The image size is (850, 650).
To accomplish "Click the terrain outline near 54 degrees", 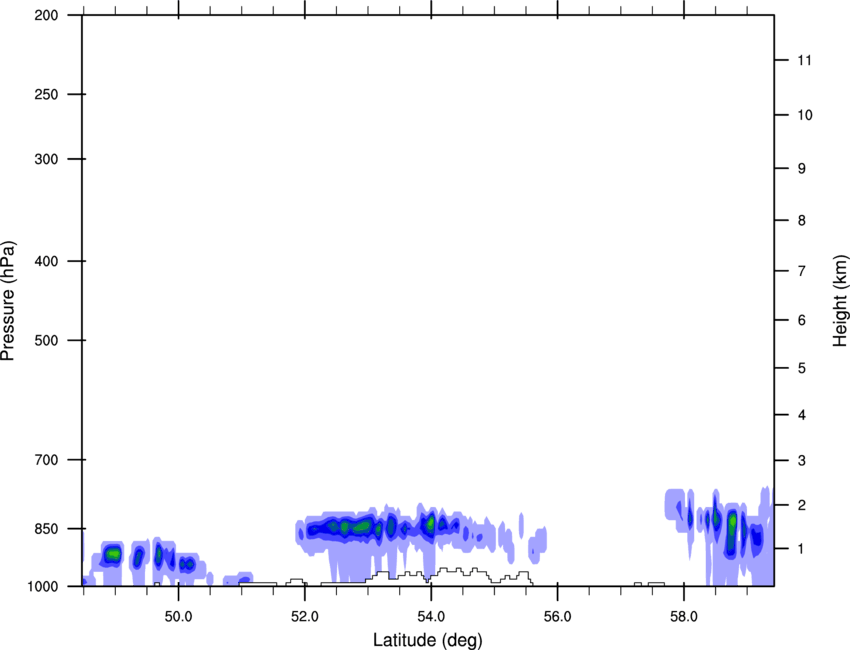I will tap(431, 576).
